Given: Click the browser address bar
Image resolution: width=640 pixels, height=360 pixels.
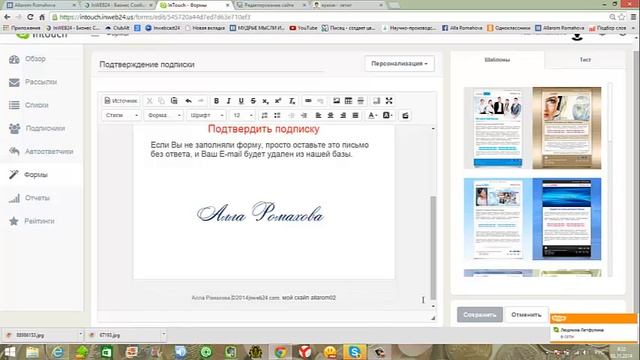Looking at the screenshot, I should 329,17.
